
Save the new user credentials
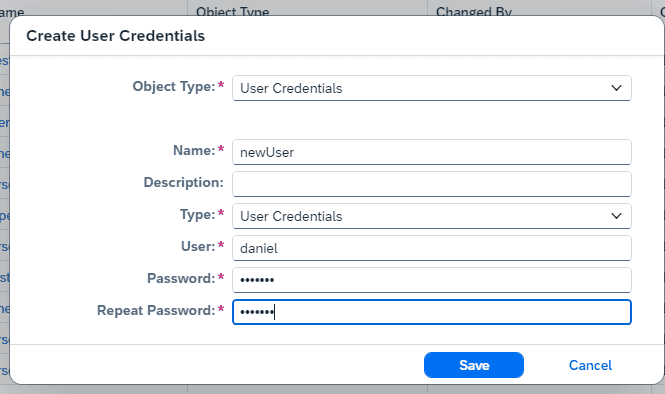pos(474,365)
